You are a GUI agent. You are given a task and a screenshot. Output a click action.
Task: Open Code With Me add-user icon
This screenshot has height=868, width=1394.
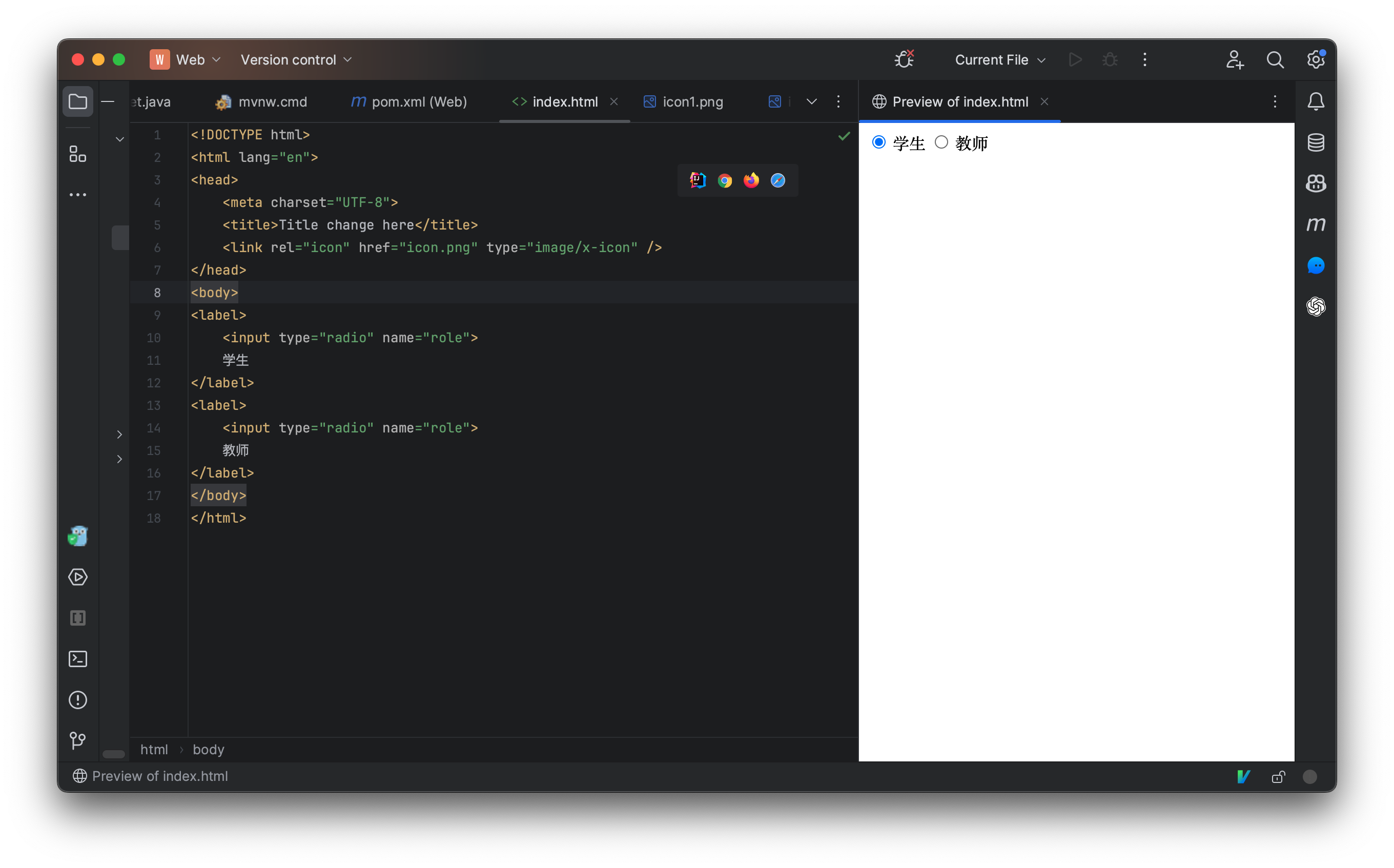[1235, 60]
